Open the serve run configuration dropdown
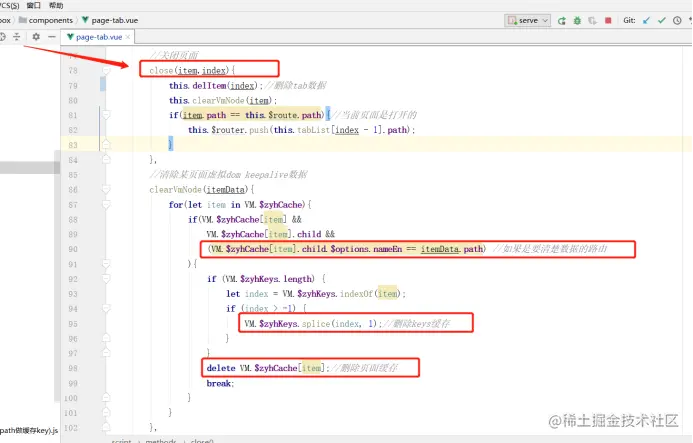The height and width of the screenshot is (443, 693). tap(528, 20)
